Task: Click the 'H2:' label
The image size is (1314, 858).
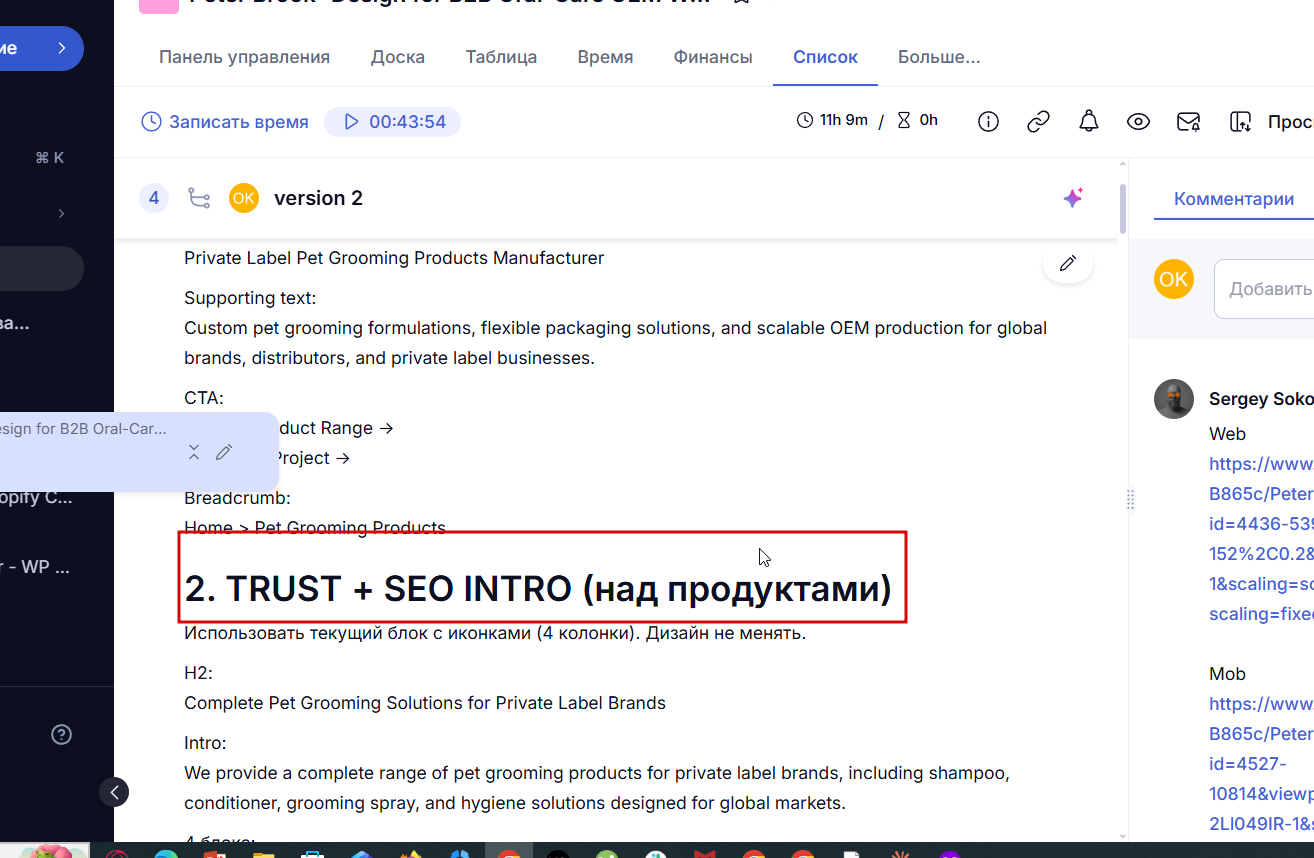Action: point(198,673)
